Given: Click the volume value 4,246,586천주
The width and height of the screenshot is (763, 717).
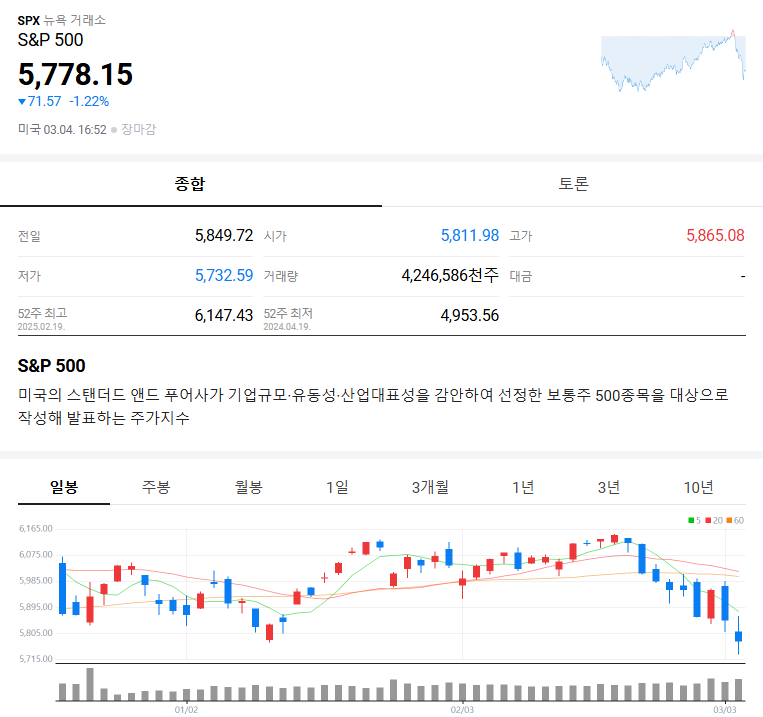Looking at the screenshot, I should tap(450, 276).
